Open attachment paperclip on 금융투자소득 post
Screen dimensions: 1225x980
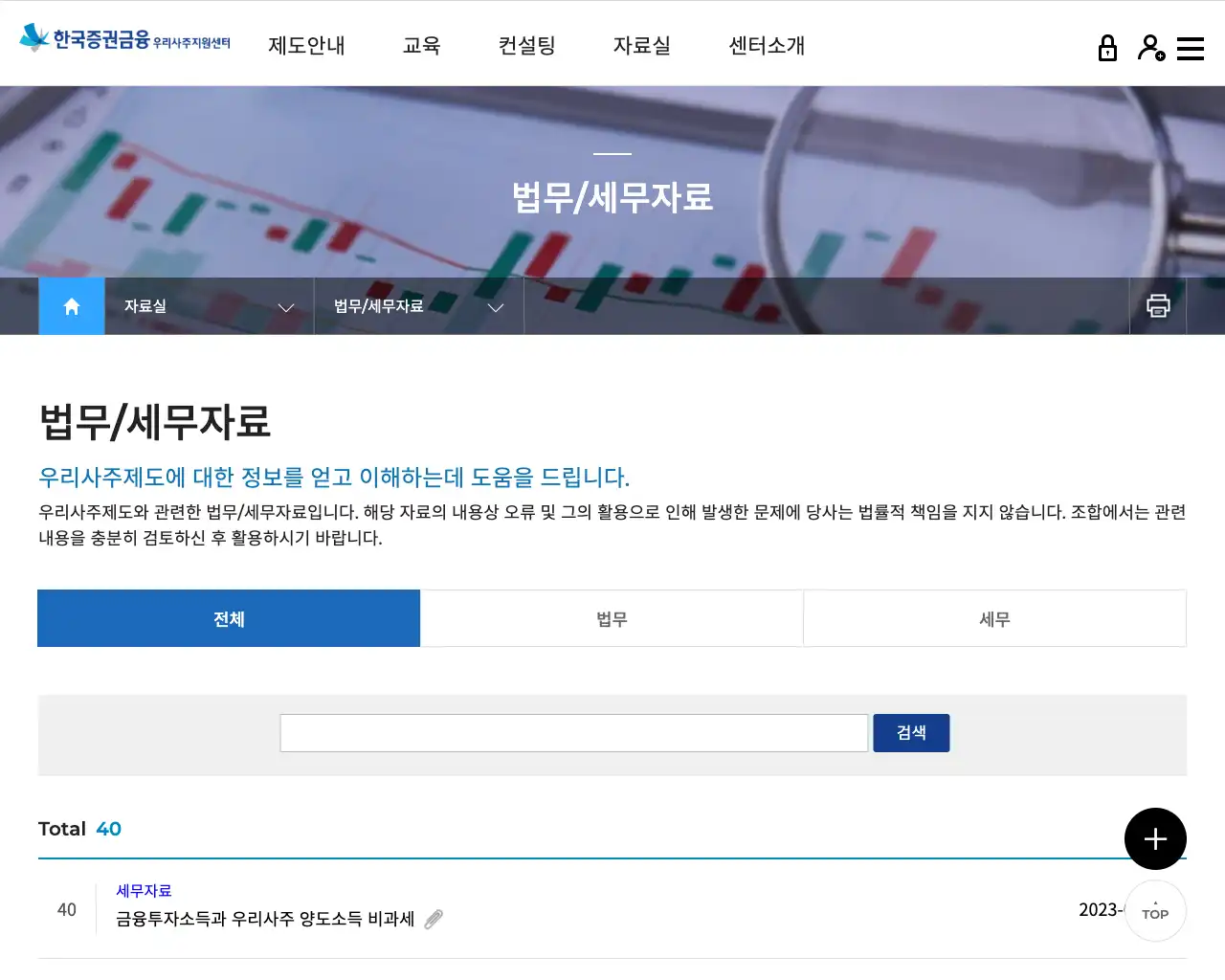[x=434, y=920]
